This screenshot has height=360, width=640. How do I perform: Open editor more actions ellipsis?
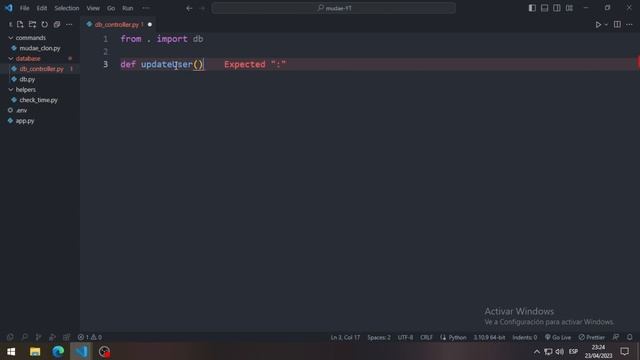tap(629, 24)
